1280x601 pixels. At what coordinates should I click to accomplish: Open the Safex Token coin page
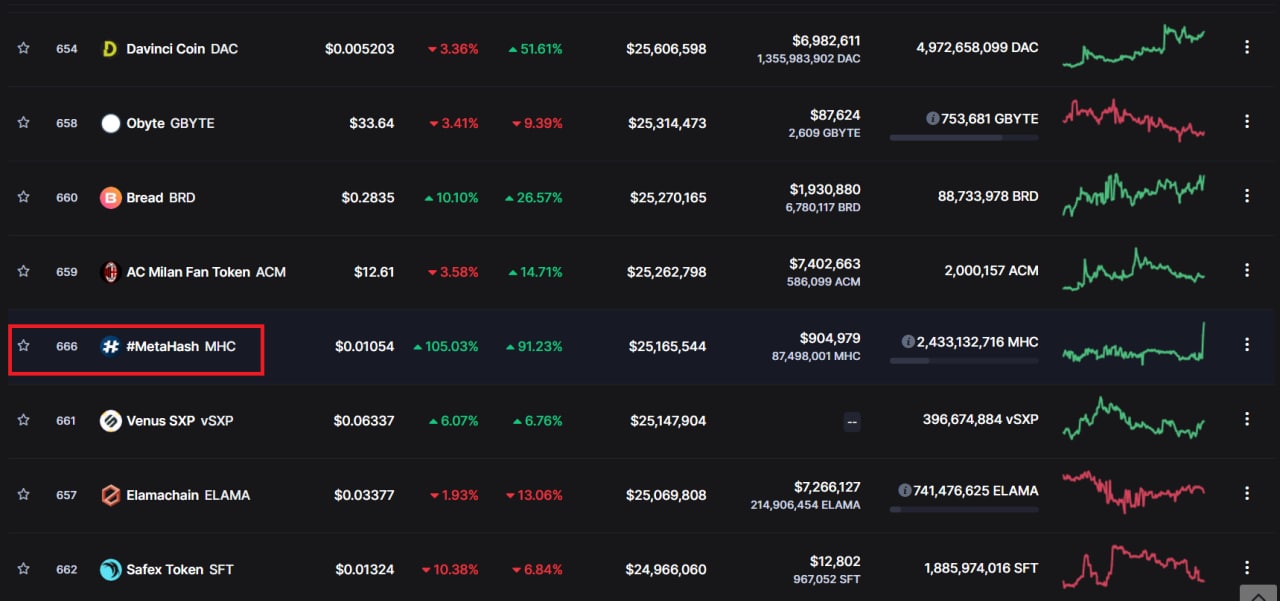click(180, 570)
